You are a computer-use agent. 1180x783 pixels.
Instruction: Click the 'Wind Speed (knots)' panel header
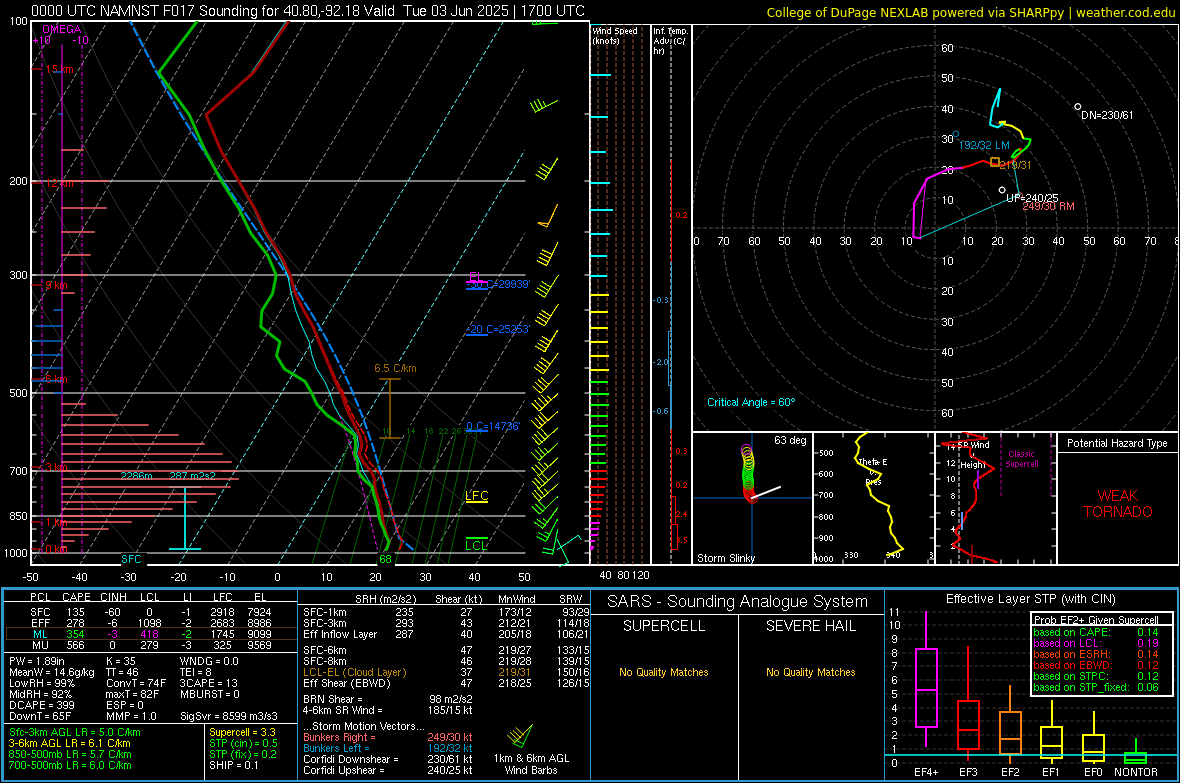[615, 35]
